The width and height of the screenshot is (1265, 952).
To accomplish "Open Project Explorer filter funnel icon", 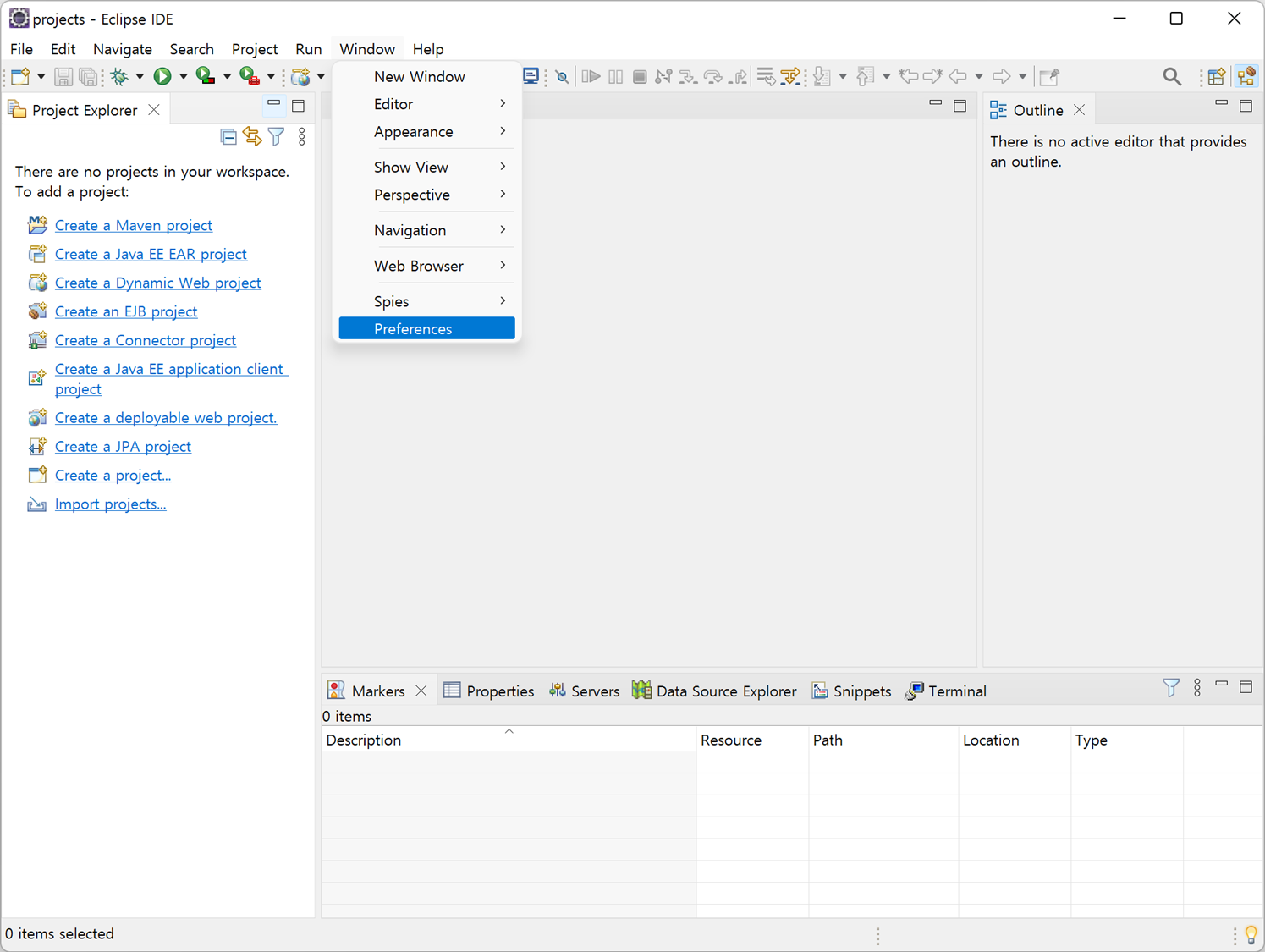I will 277,137.
